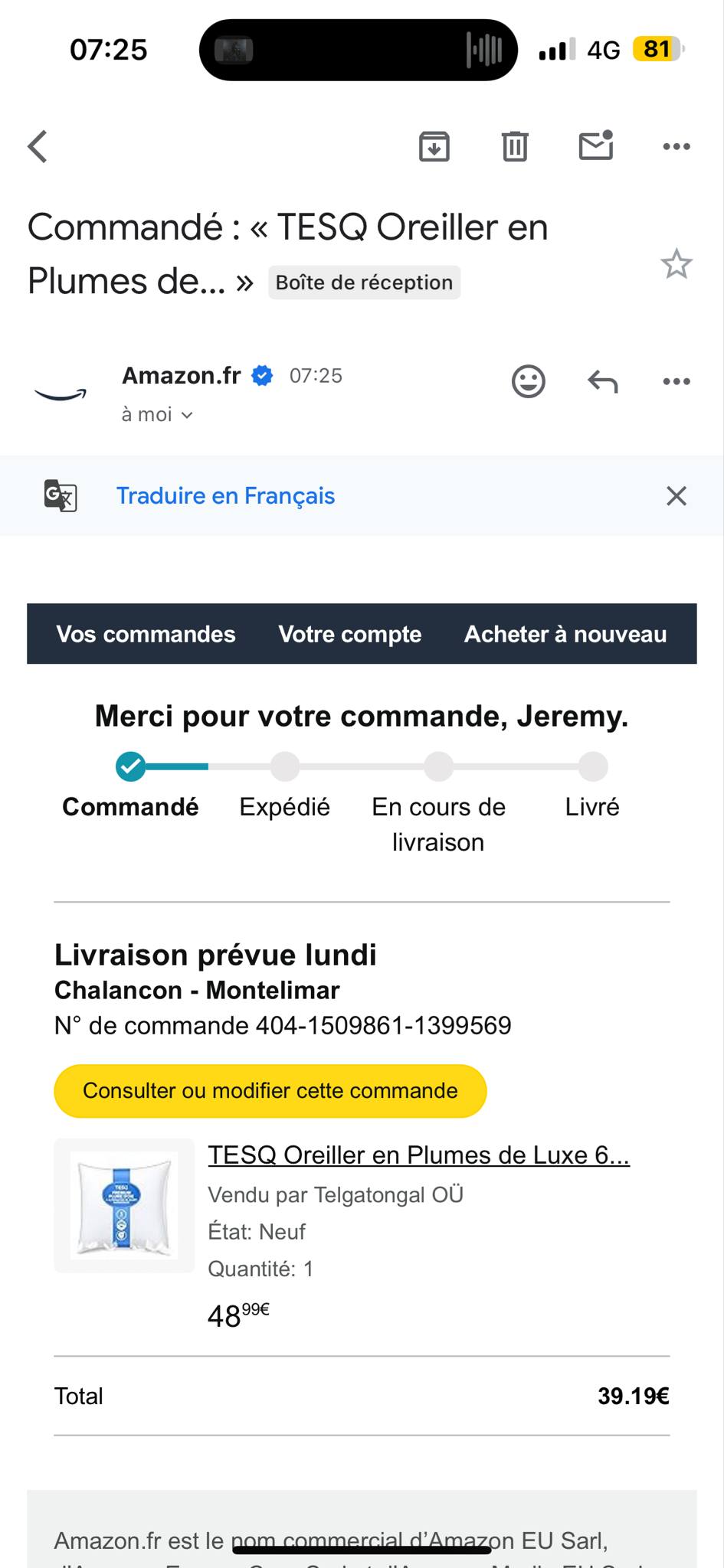
Task: Open top toolbar three-dot more menu
Action: coord(676,146)
